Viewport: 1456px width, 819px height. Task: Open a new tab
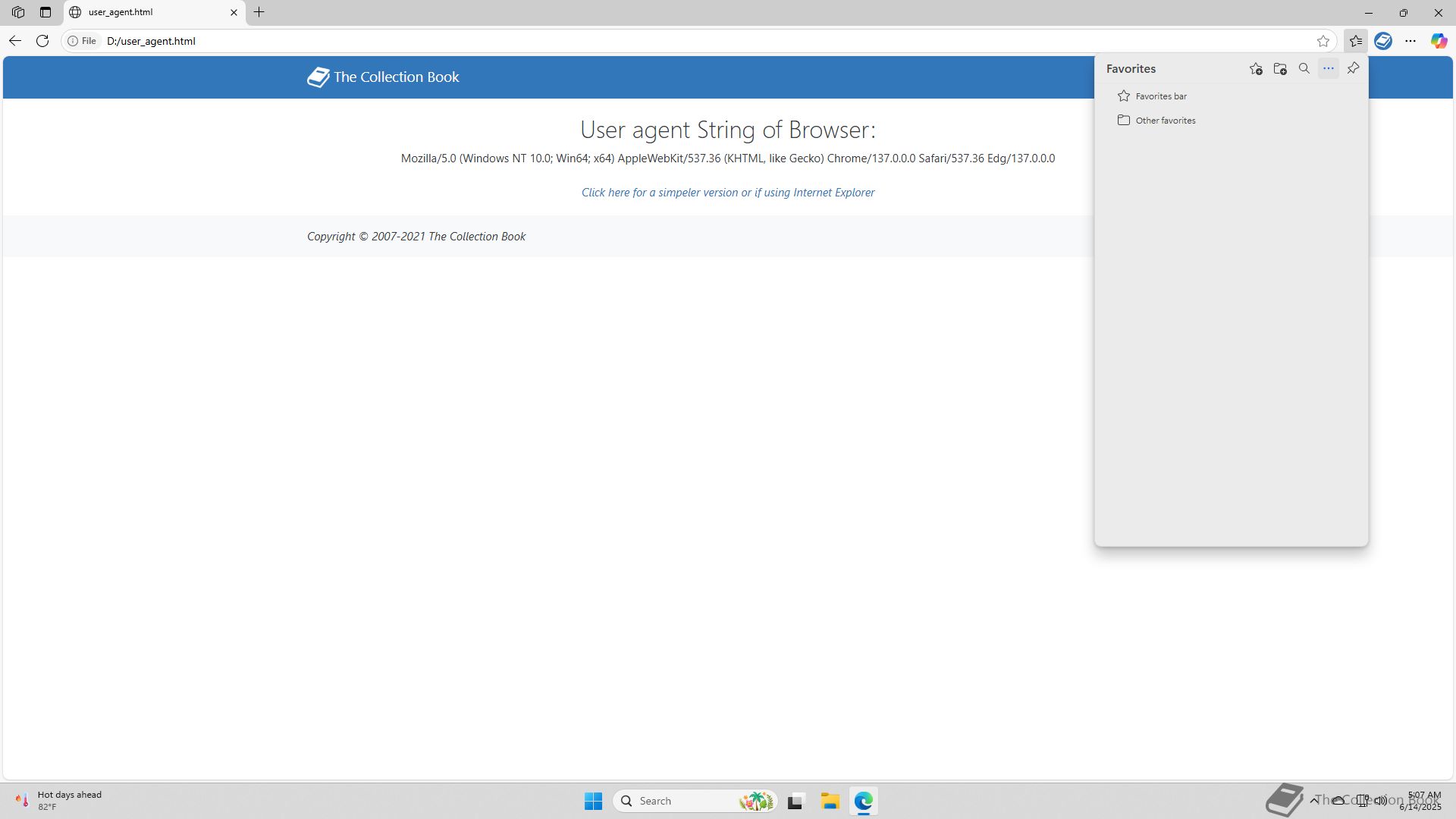[x=259, y=12]
